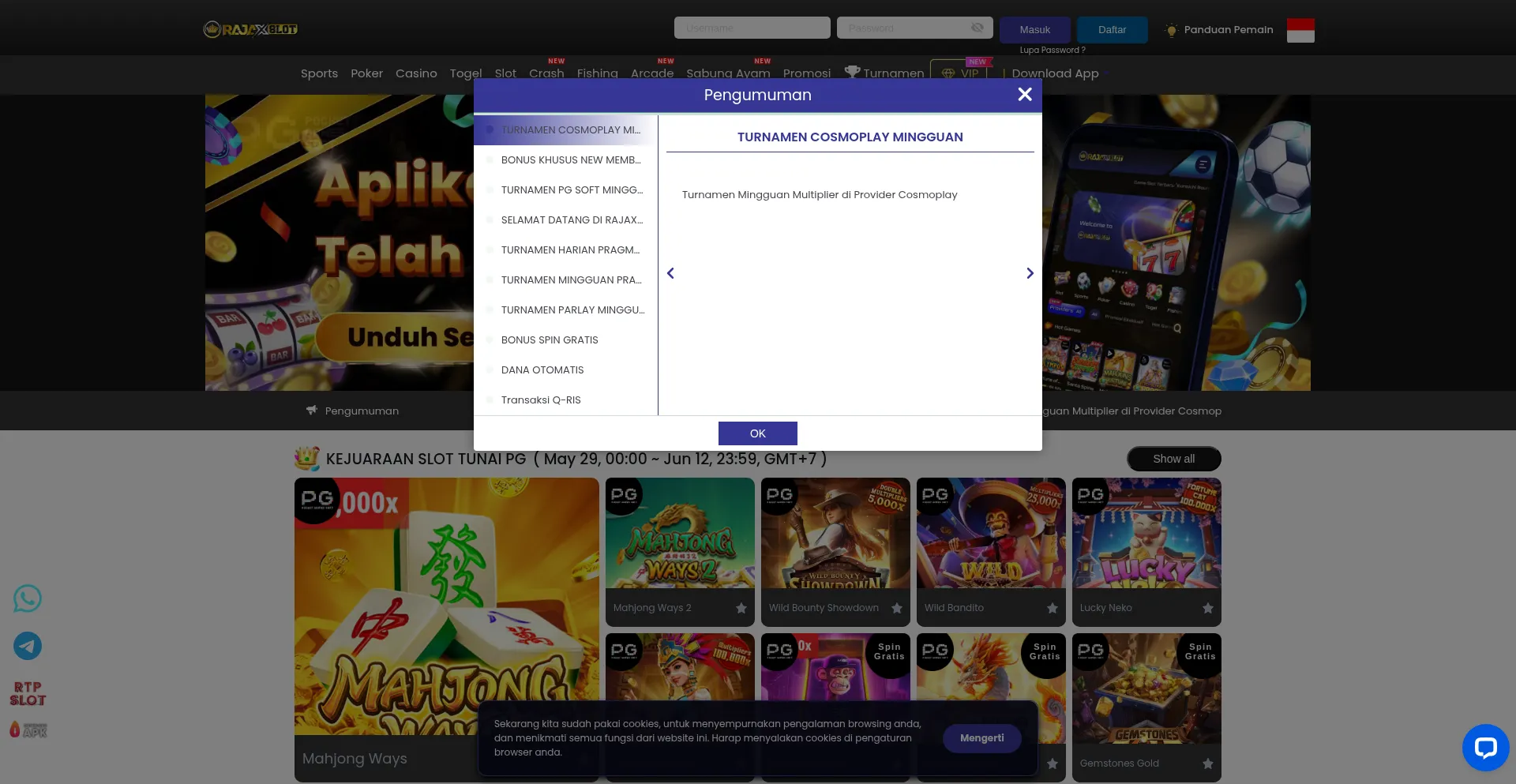This screenshot has height=784, width=1516.
Task: Download the APK from the sidebar icon
Action: point(28,730)
